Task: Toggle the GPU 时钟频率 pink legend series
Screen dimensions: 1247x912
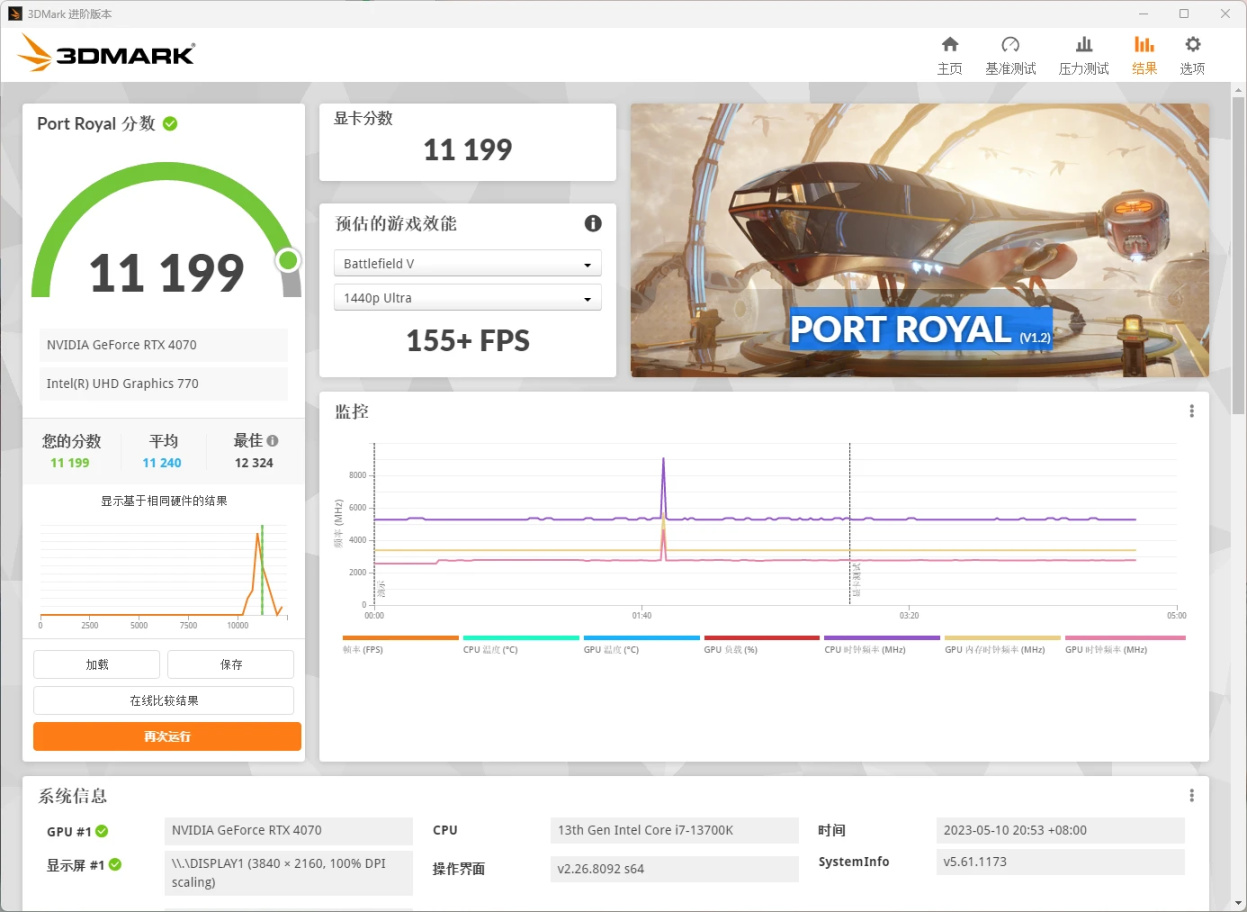Action: click(x=1125, y=644)
